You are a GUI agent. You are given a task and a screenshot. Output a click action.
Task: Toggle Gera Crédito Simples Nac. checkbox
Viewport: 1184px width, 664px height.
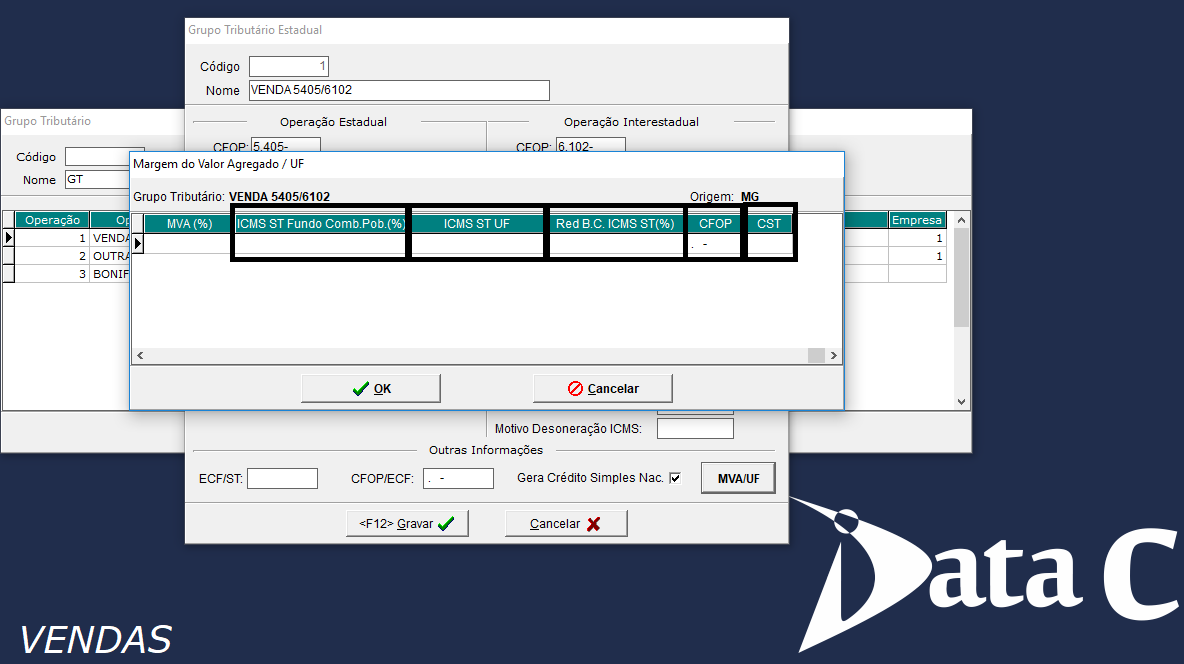point(675,477)
